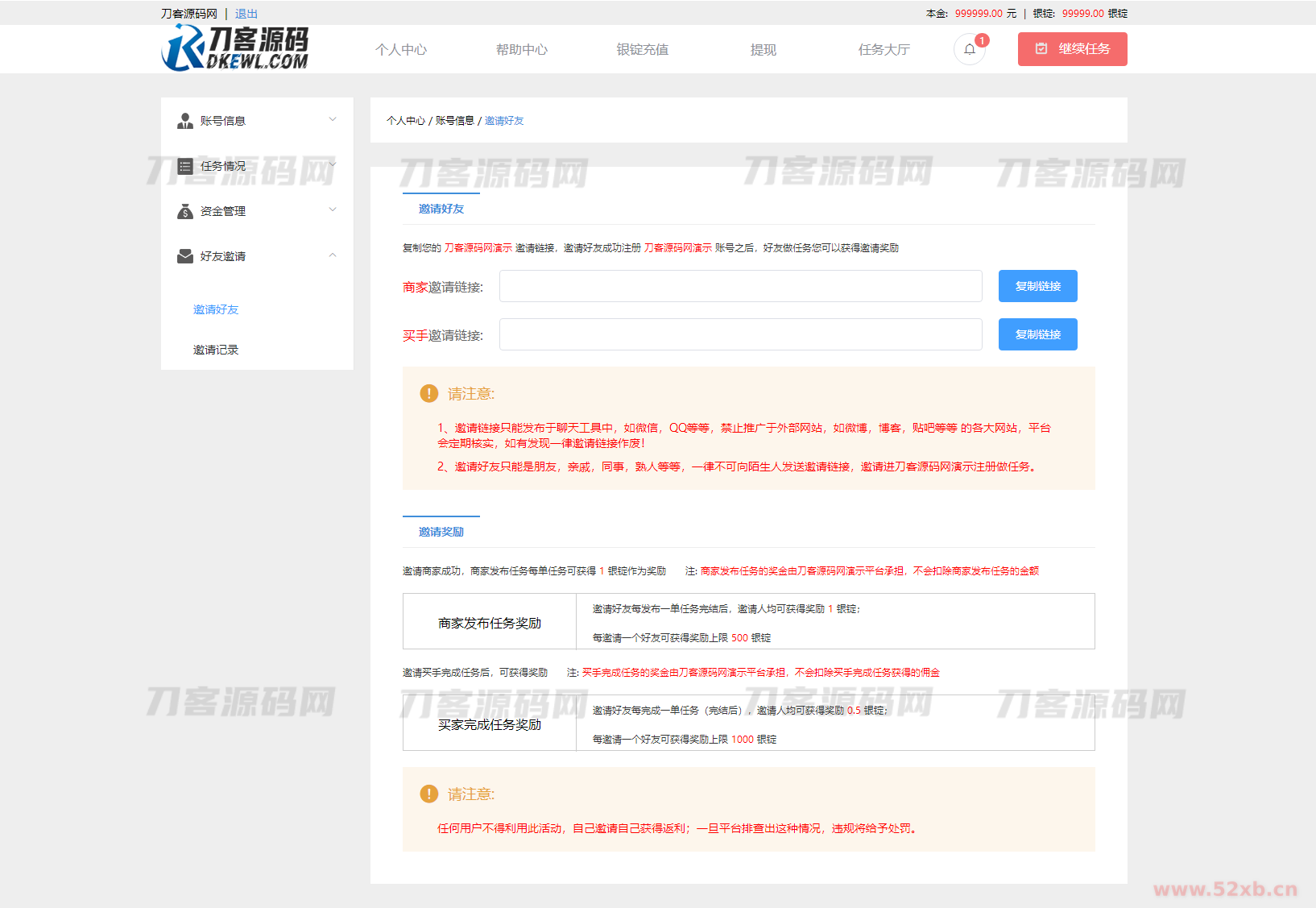
Task: Collapse the 好友邀请 sidebar section
Action: coord(332,255)
